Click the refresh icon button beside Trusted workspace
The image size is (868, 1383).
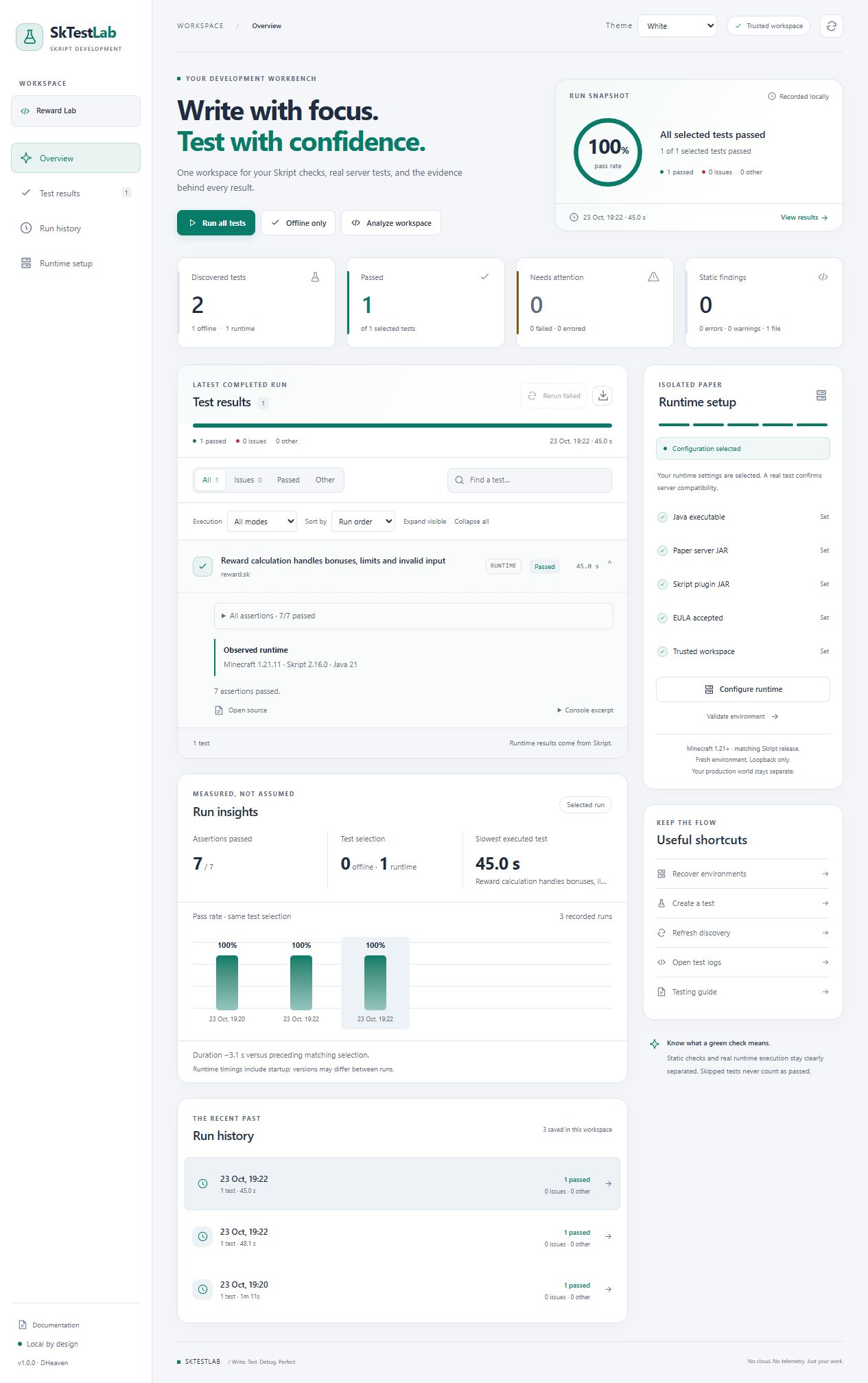click(831, 26)
